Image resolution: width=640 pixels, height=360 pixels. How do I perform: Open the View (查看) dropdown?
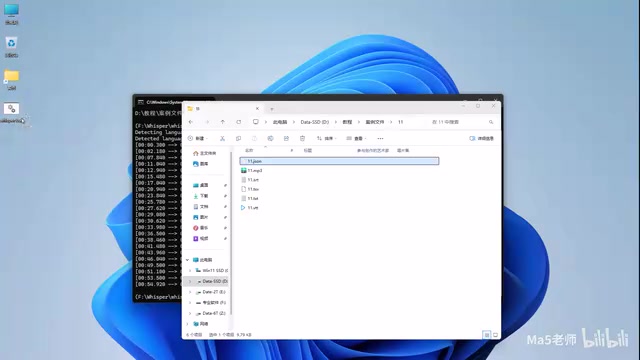[x=356, y=138]
